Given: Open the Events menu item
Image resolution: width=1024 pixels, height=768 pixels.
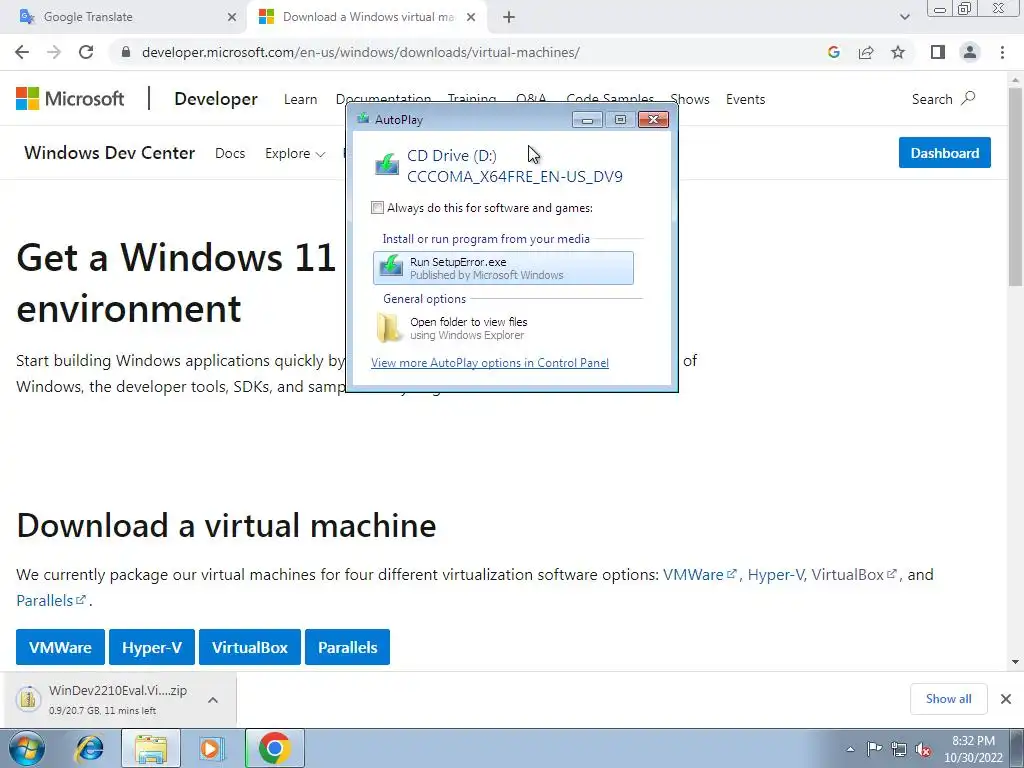Looking at the screenshot, I should 745,99.
